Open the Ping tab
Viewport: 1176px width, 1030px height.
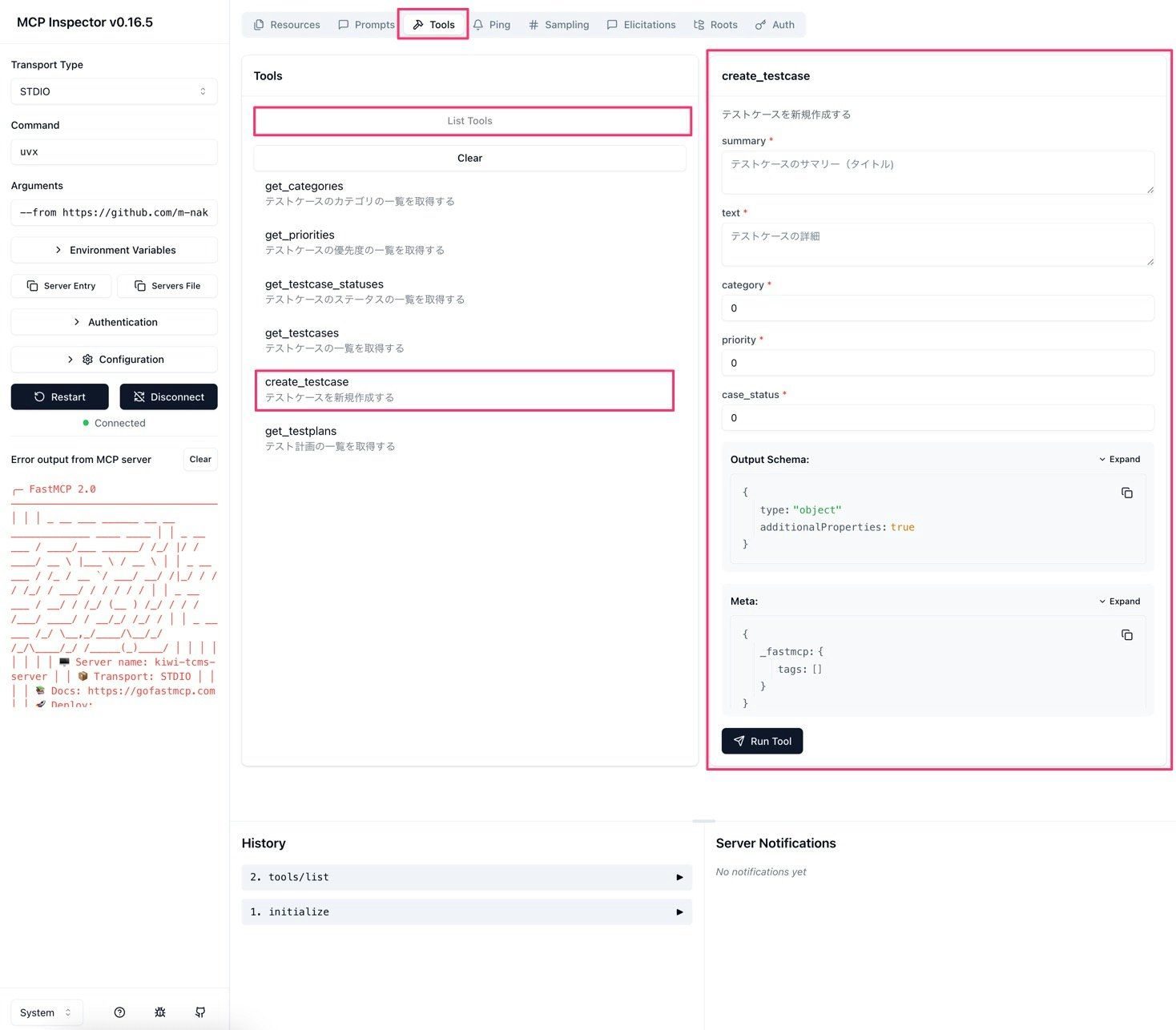[492, 25]
